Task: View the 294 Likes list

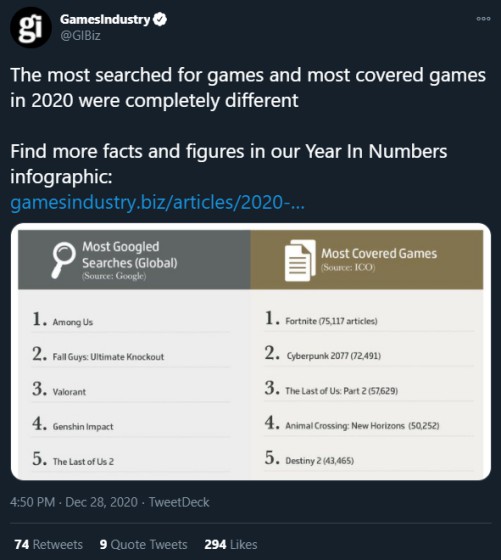Action: 231,545
